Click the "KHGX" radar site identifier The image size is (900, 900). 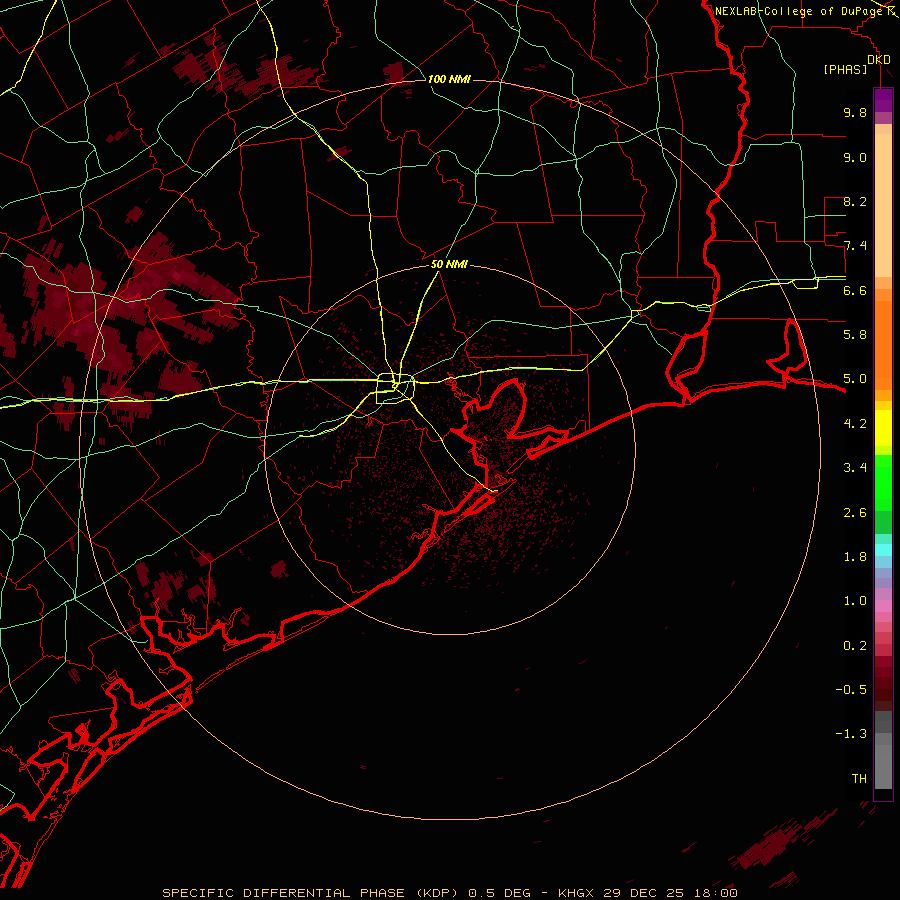coord(575,893)
